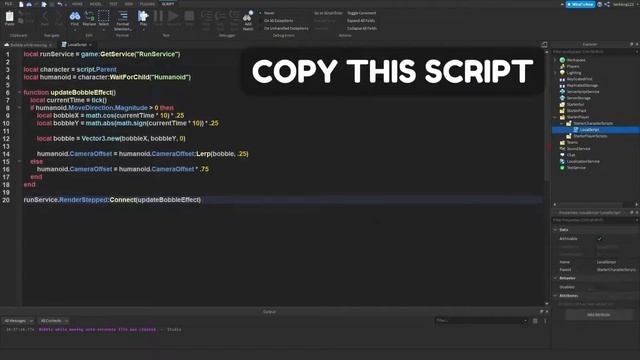Click Go to Script Error
Screen dimensions: 640x360
[x=328, y=13]
